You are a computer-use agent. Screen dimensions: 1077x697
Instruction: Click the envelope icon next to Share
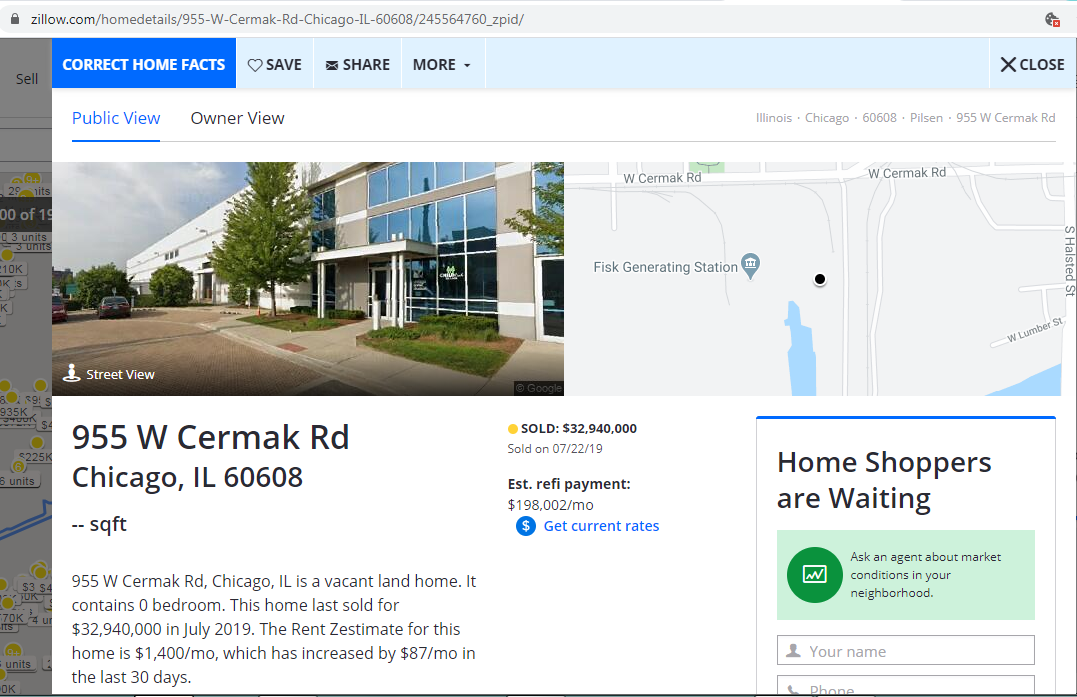[x=332, y=65]
